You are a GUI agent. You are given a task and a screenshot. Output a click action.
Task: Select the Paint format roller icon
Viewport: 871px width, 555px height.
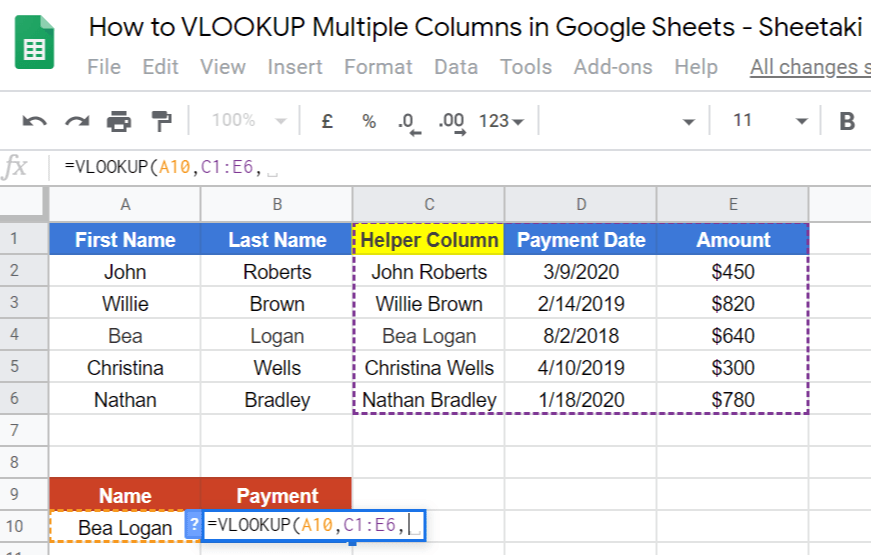coord(161,121)
